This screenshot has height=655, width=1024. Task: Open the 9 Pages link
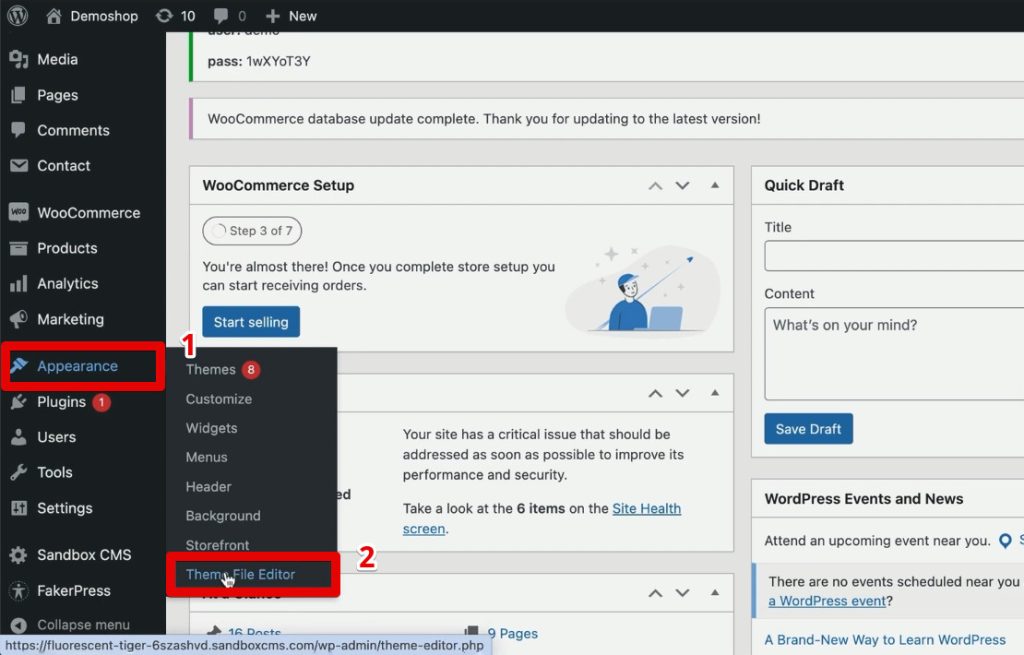[513, 633]
